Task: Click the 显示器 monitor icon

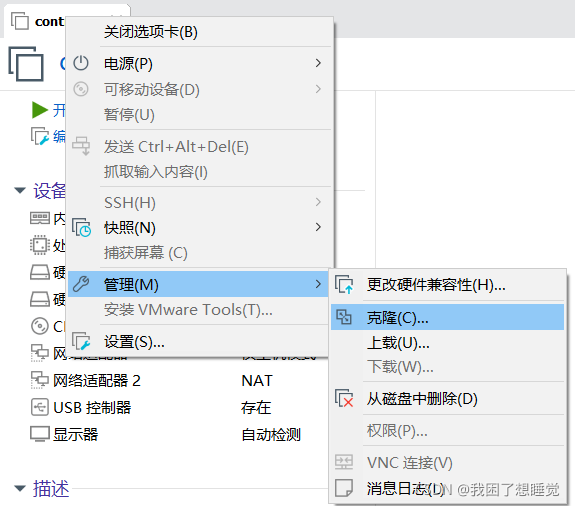Action: coord(40,434)
